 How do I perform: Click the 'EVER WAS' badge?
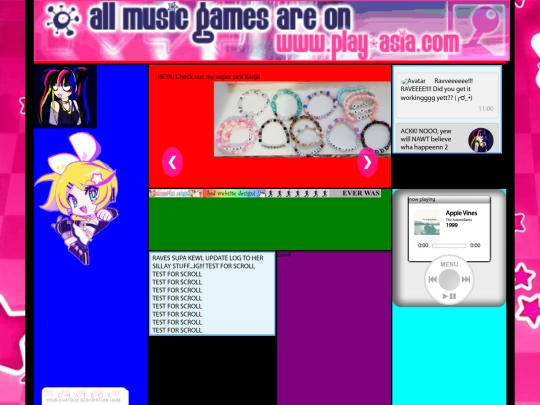(x=354, y=193)
